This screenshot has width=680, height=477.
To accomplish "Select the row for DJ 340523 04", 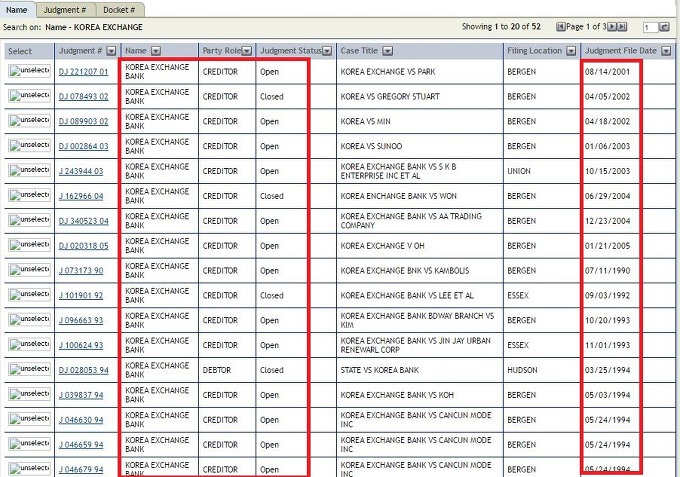I will coord(29,220).
